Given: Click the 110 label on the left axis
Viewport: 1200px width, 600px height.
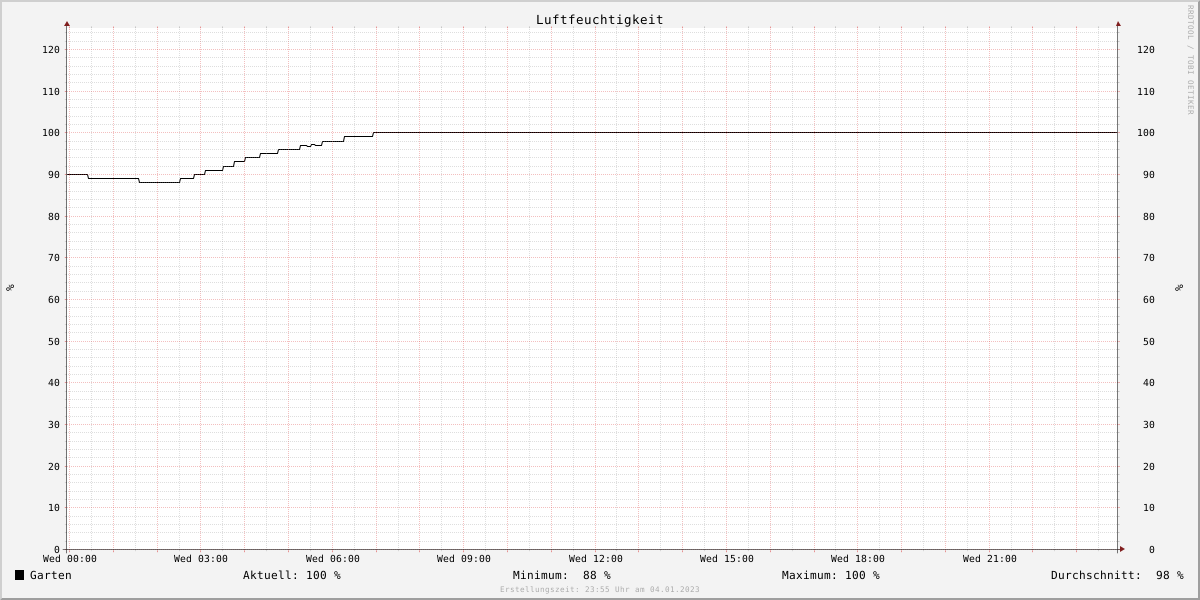Looking at the screenshot, I should (x=51, y=92).
